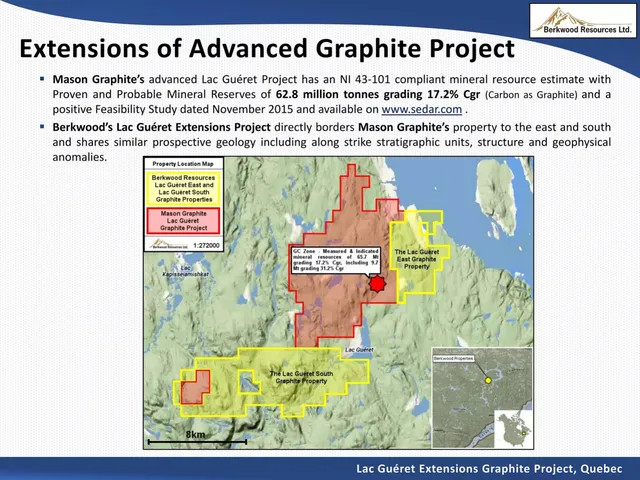640x480 pixels.
Task: Click the GC Zone resource callout box
Action: coord(336,260)
